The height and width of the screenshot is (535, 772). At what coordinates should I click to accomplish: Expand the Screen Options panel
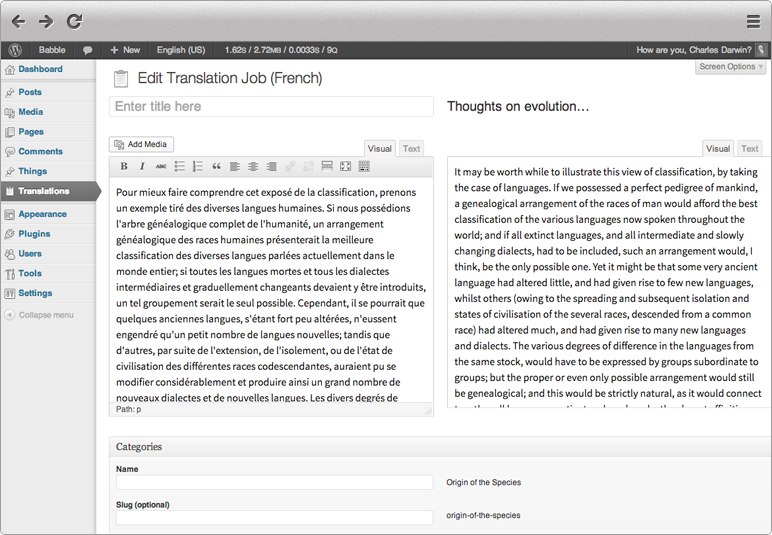pyautogui.click(x=731, y=67)
